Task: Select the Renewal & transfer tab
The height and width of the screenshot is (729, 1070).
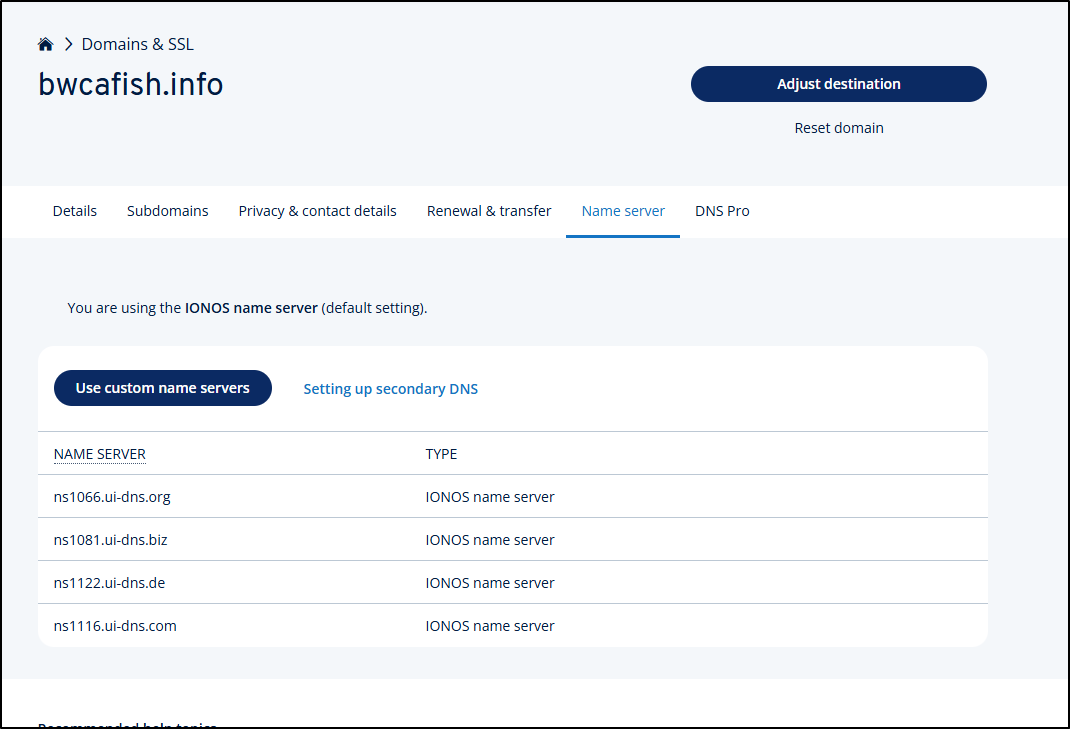Action: click(489, 211)
